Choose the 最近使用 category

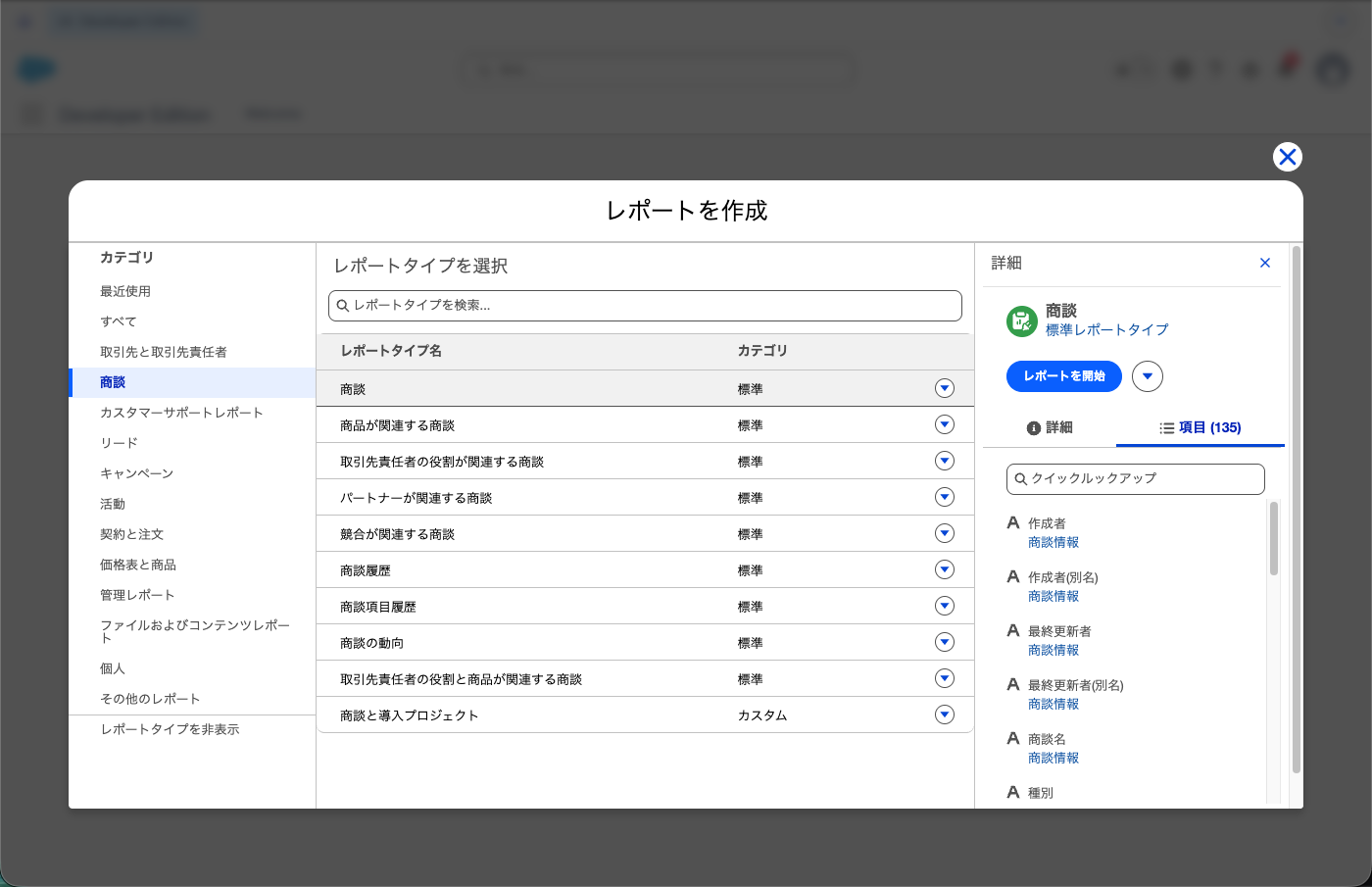pos(192,291)
